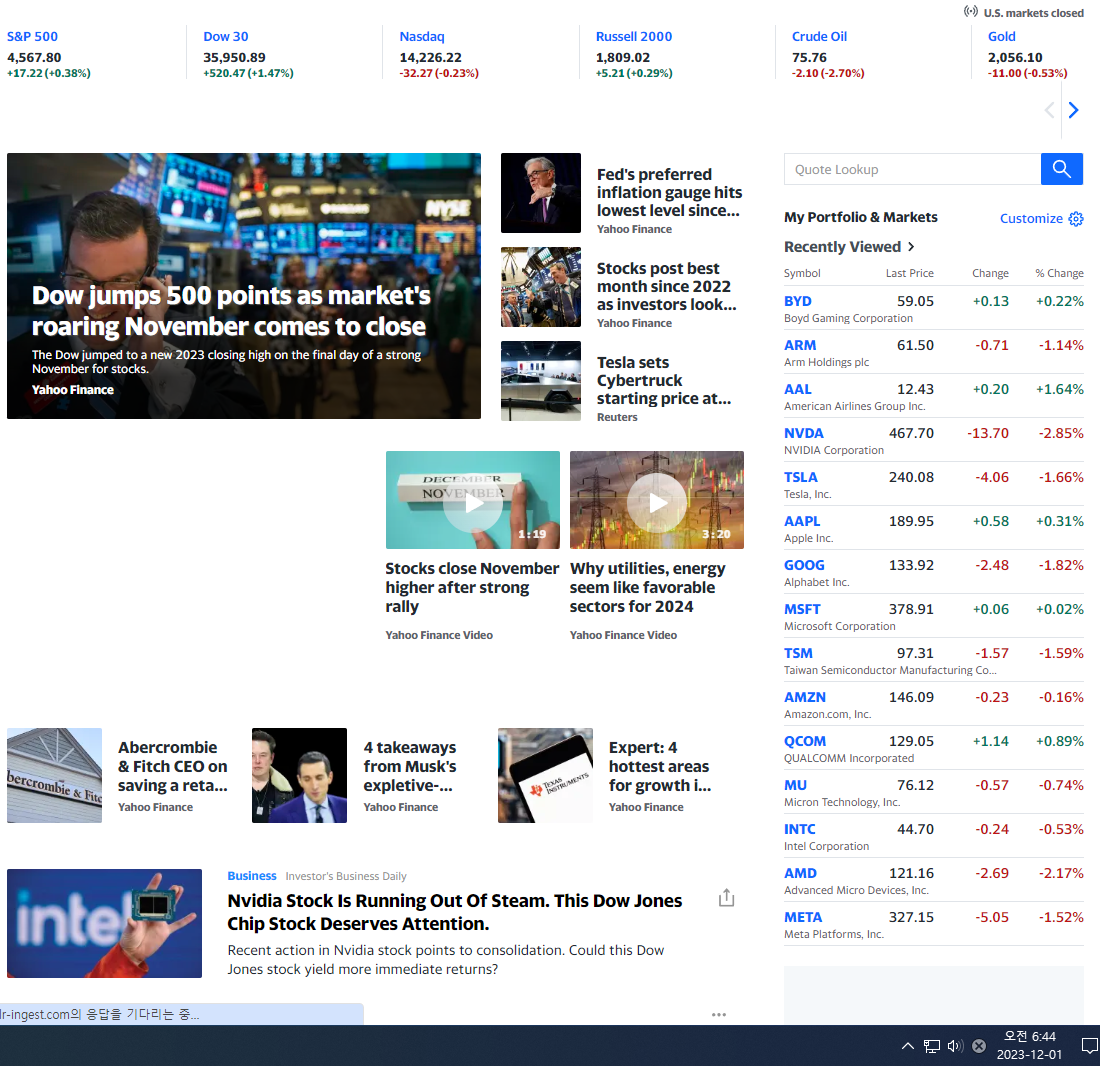Screen dimensions: 1100x1066
Task: Open the AMD symbol quote
Action: point(800,873)
